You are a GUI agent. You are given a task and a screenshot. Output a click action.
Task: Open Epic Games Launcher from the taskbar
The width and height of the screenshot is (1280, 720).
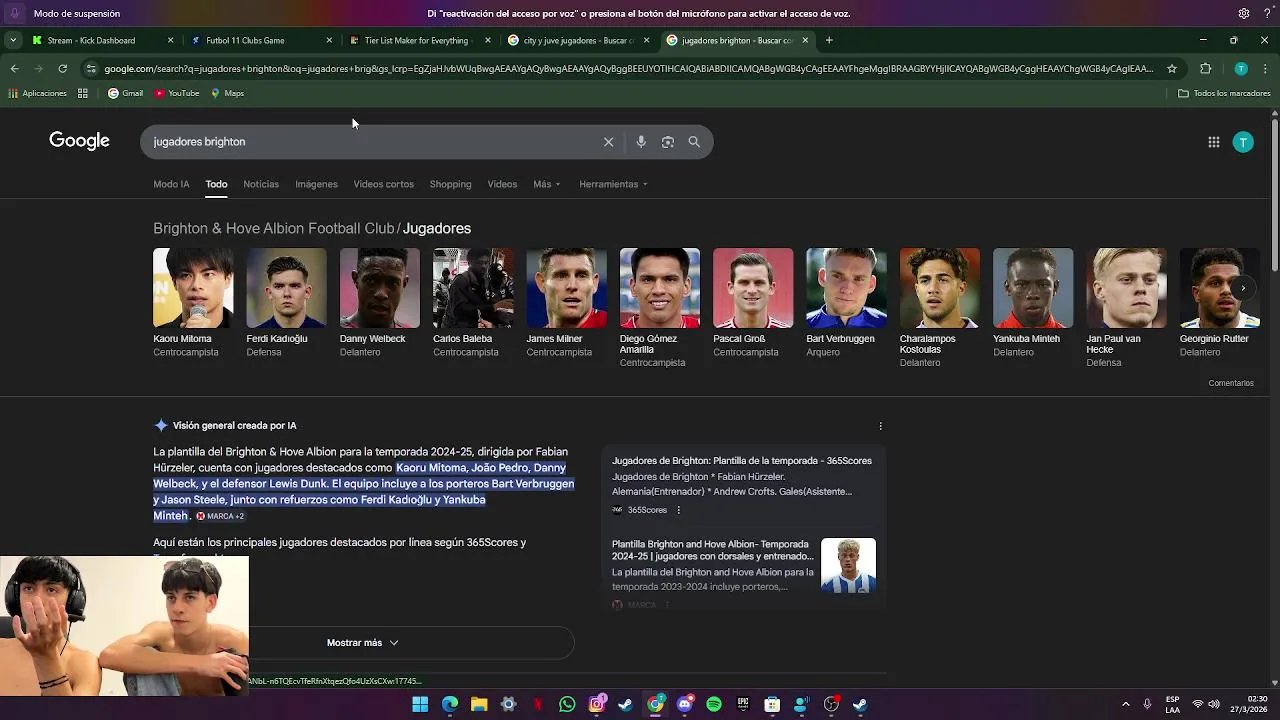pyautogui.click(x=743, y=705)
